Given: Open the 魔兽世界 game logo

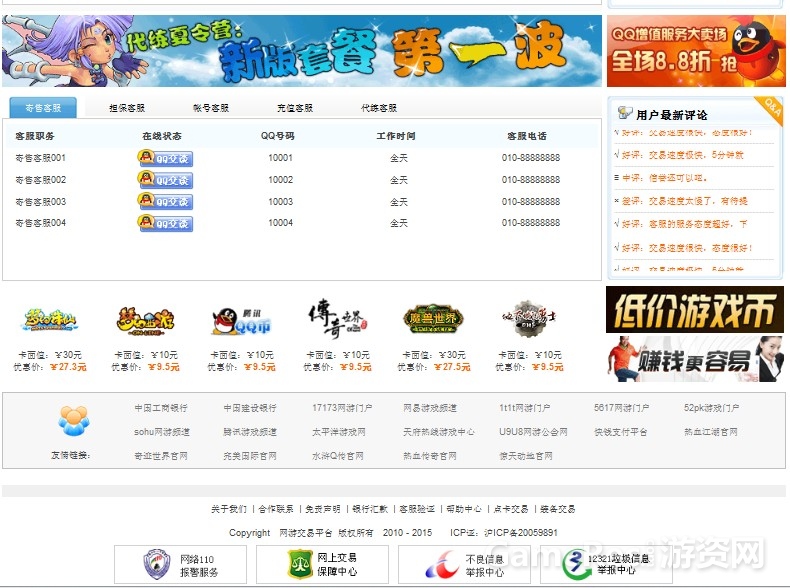Looking at the screenshot, I should 433,319.
